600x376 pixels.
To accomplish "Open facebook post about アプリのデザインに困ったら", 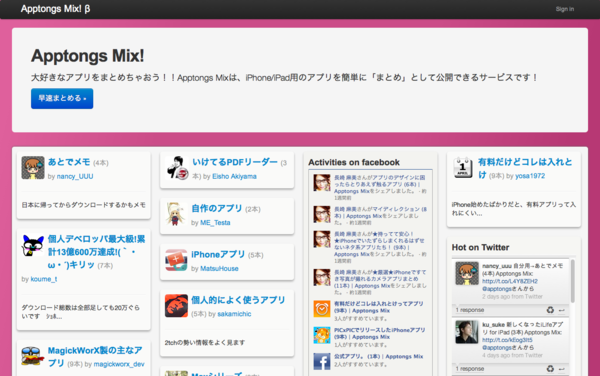I will tap(380, 184).
